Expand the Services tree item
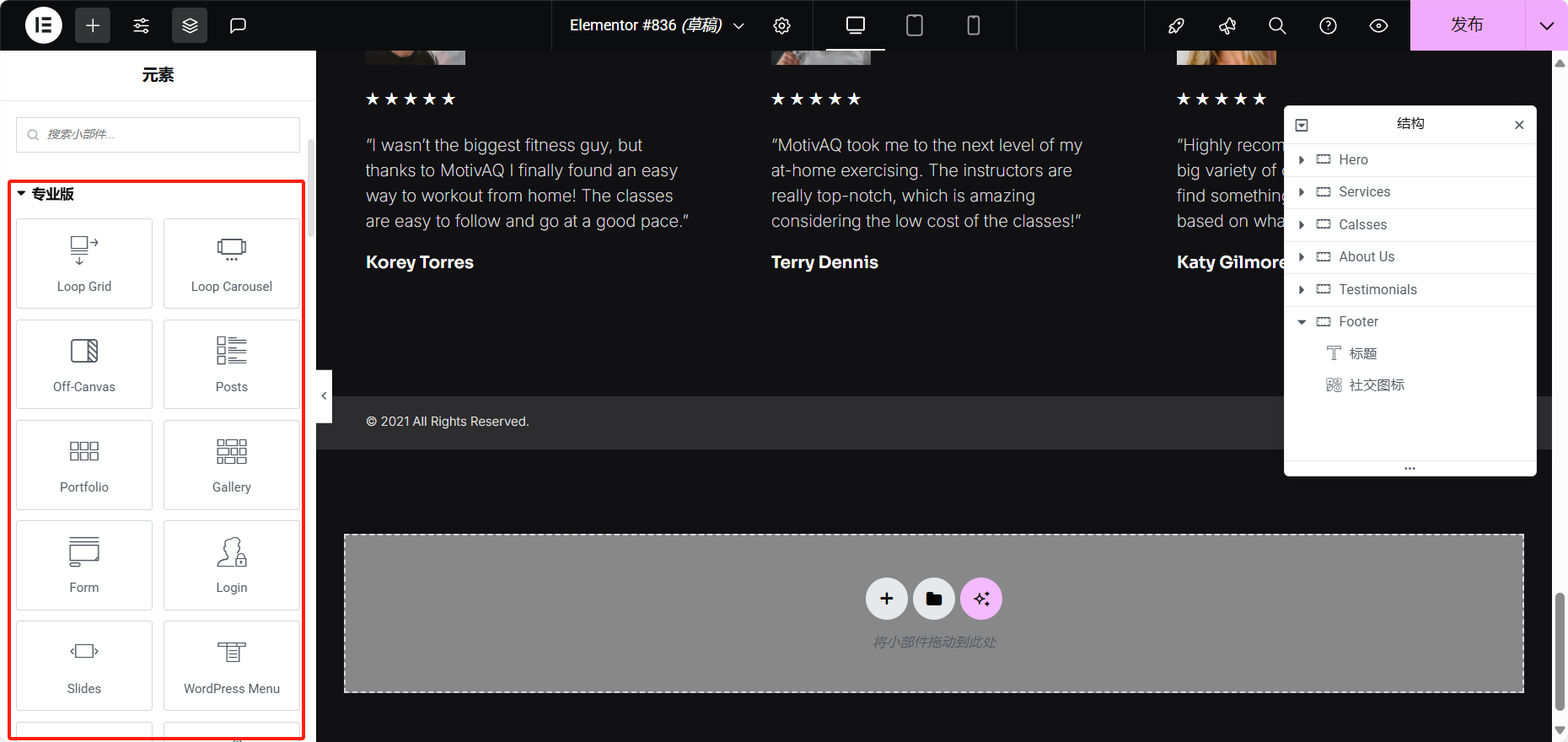Screen dimensions: 1568x742 coord(1302,192)
